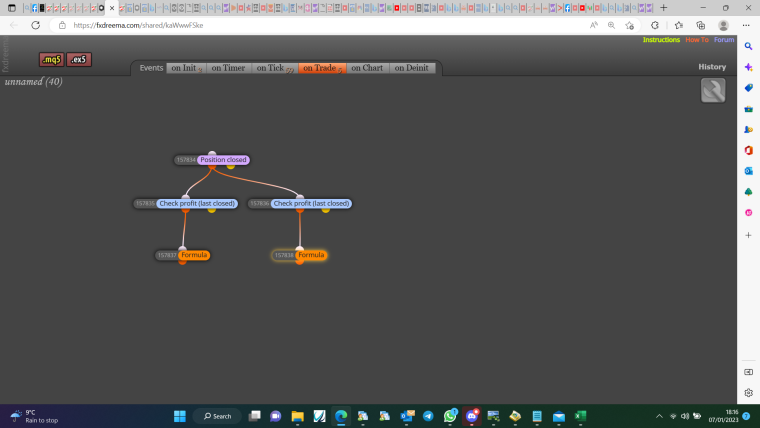Select the on Timer tab
This screenshot has height=428, width=760.
[x=228, y=68]
